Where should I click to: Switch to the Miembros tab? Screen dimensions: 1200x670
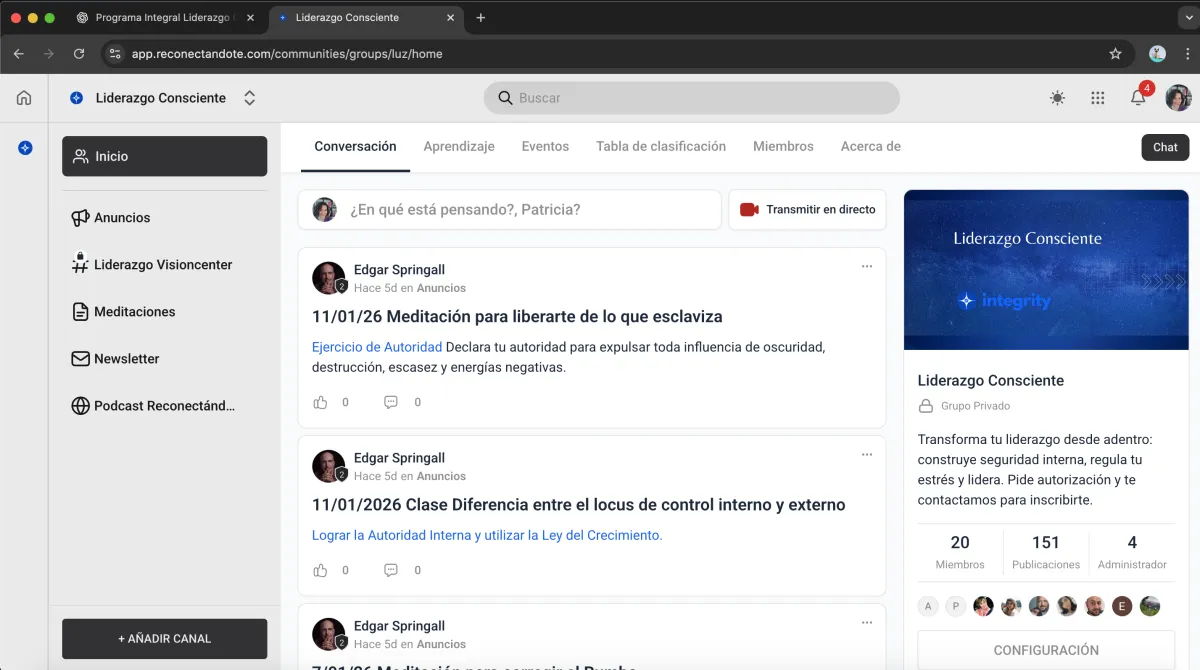point(783,146)
